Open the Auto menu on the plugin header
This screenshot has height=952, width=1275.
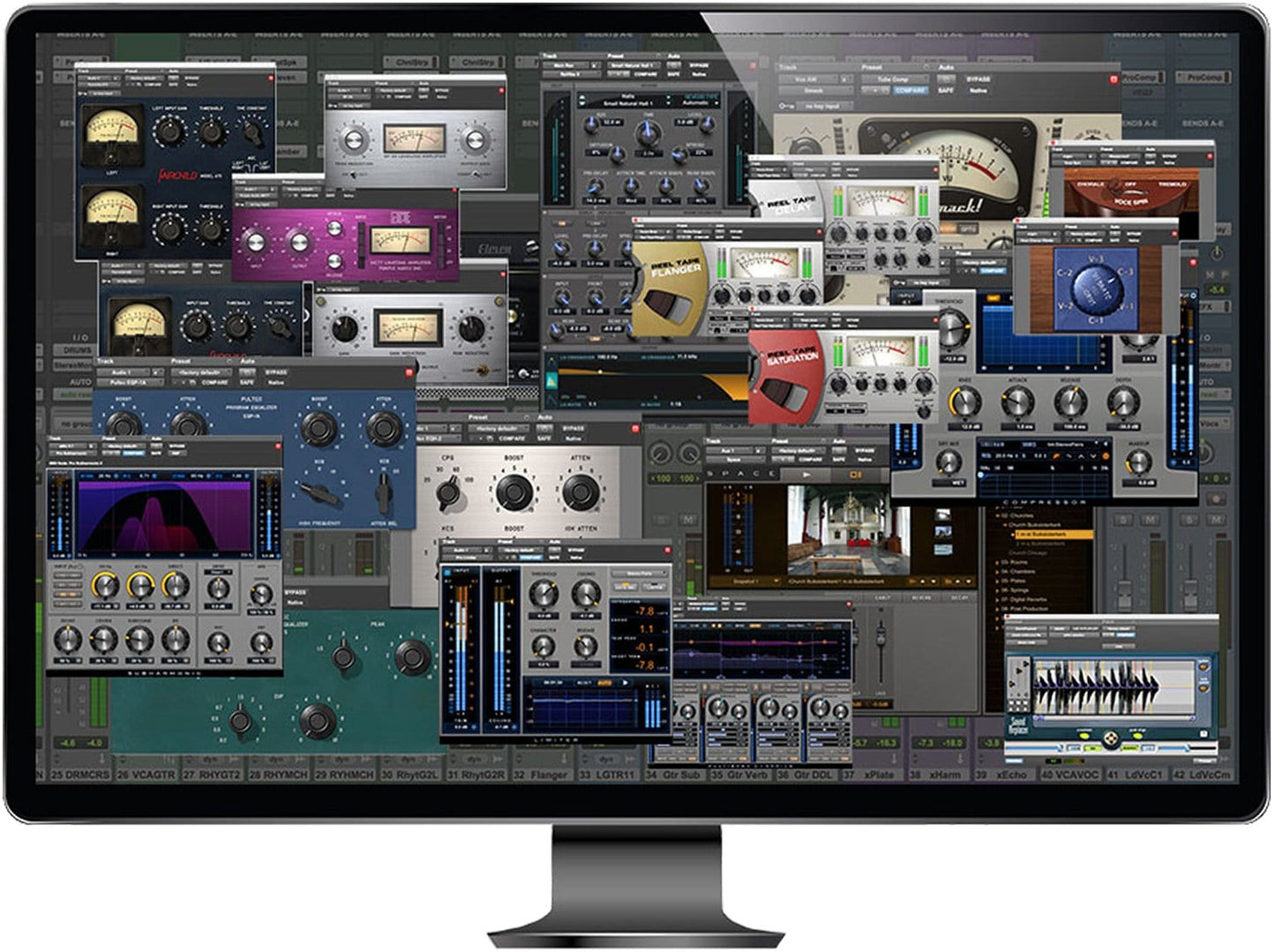pos(947,68)
